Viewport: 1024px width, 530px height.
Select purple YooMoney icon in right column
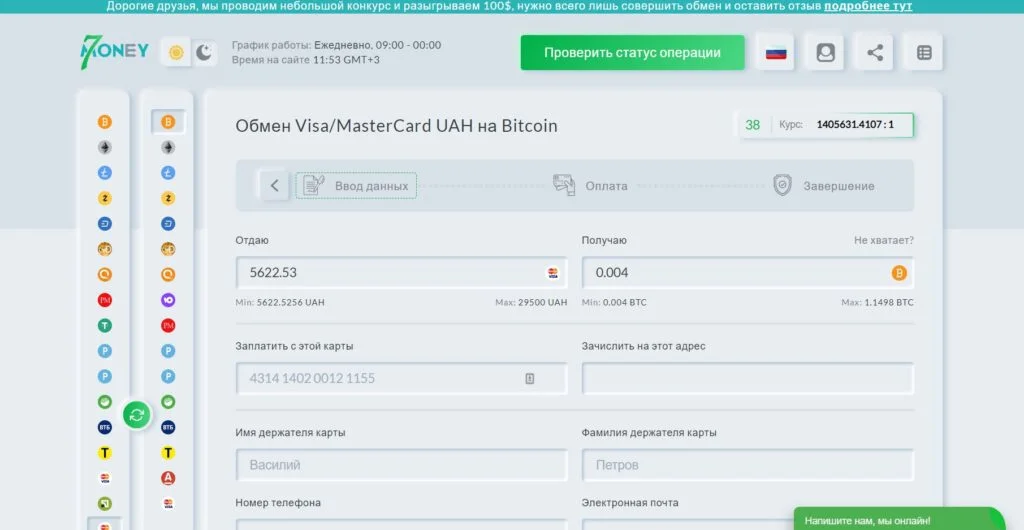tap(168, 300)
